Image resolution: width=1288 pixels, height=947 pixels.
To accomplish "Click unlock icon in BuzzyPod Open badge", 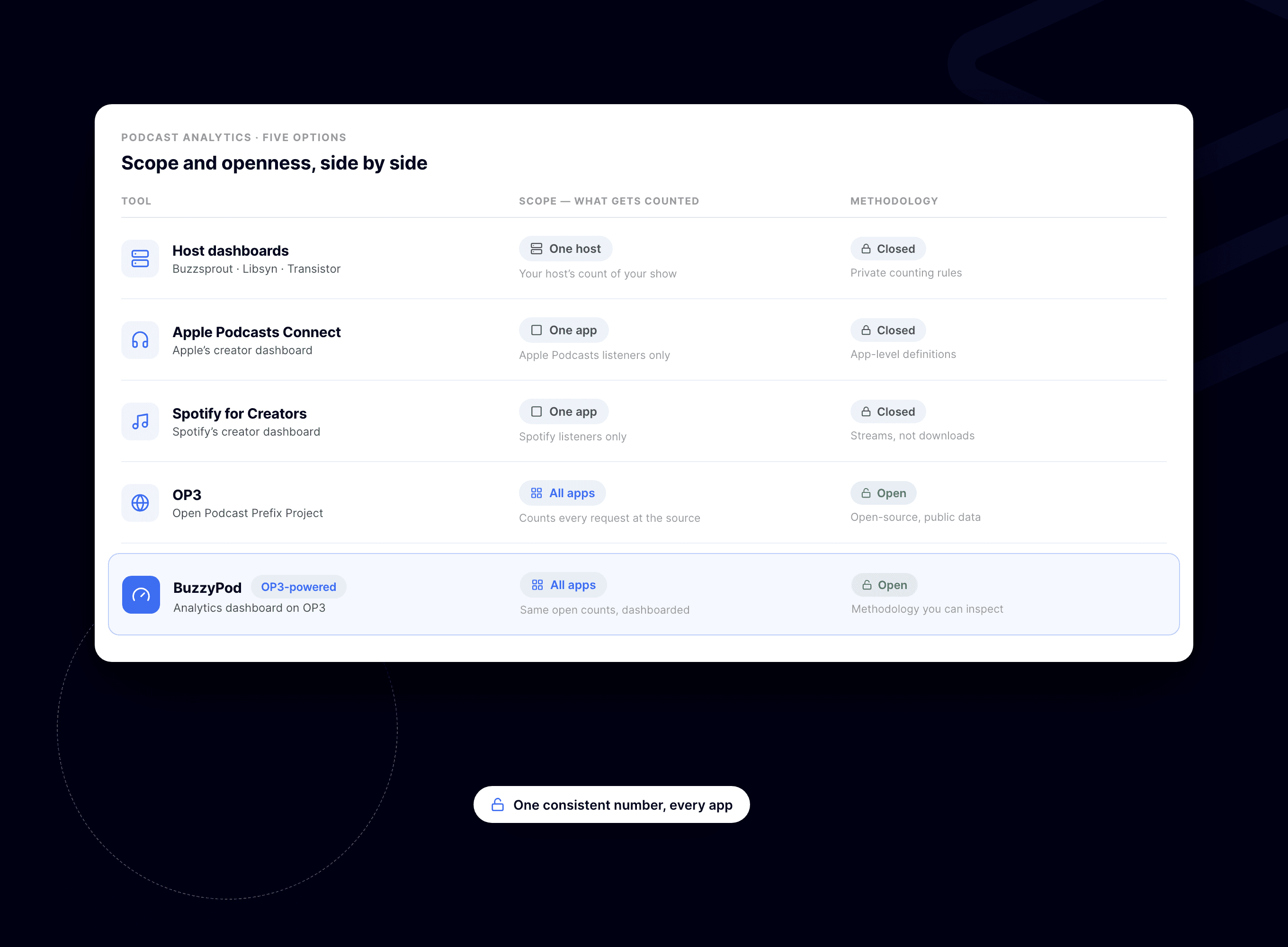I will [x=867, y=585].
